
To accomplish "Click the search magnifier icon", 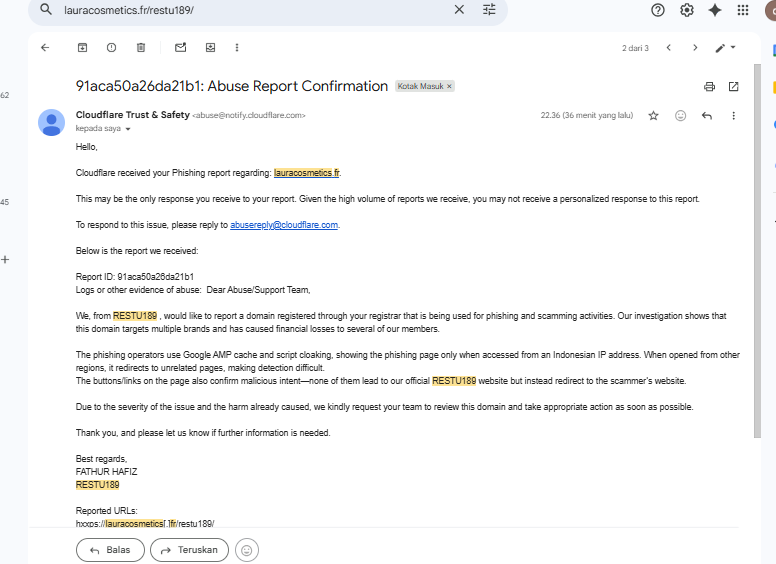I will click(46, 9).
